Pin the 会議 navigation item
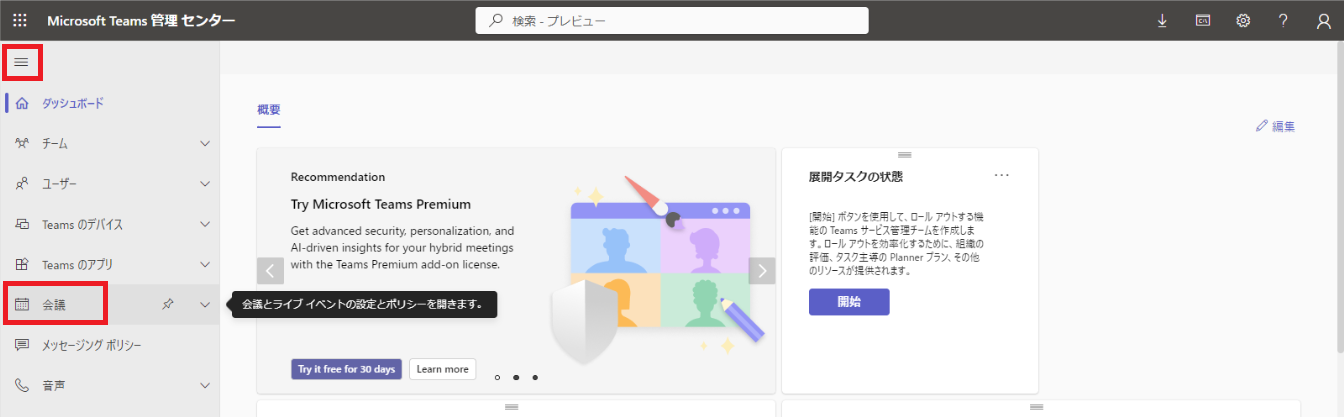 pyautogui.click(x=168, y=305)
